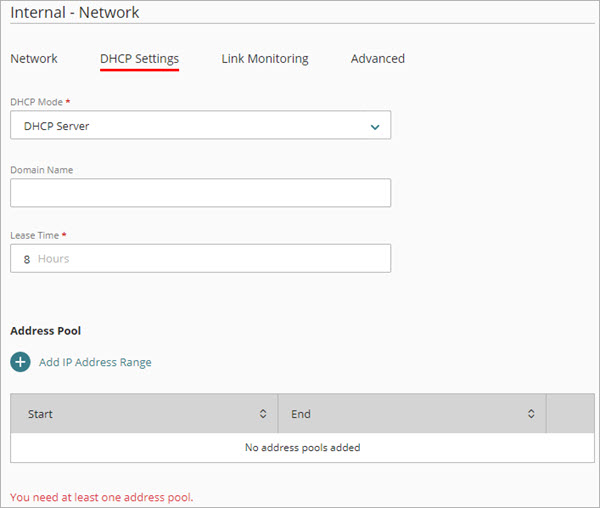Click the sort arrows in Start column
Image resolution: width=600 pixels, height=508 pixels.
263,413
